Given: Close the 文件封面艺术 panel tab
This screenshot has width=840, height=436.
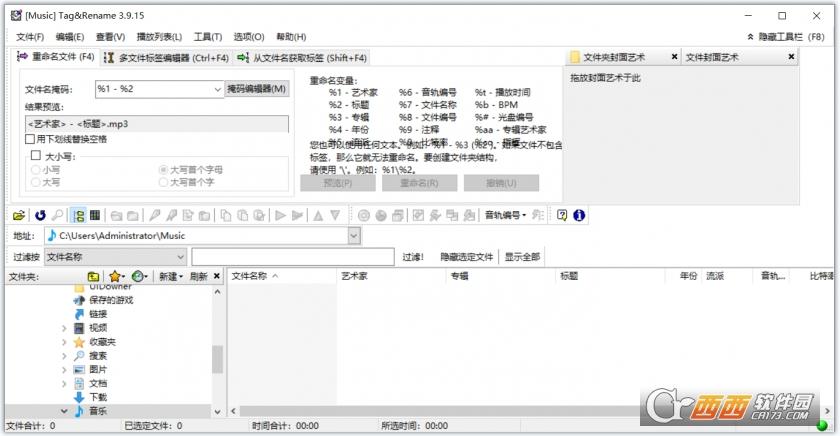Looking at the screenshot, I should [x=791, y=57].
